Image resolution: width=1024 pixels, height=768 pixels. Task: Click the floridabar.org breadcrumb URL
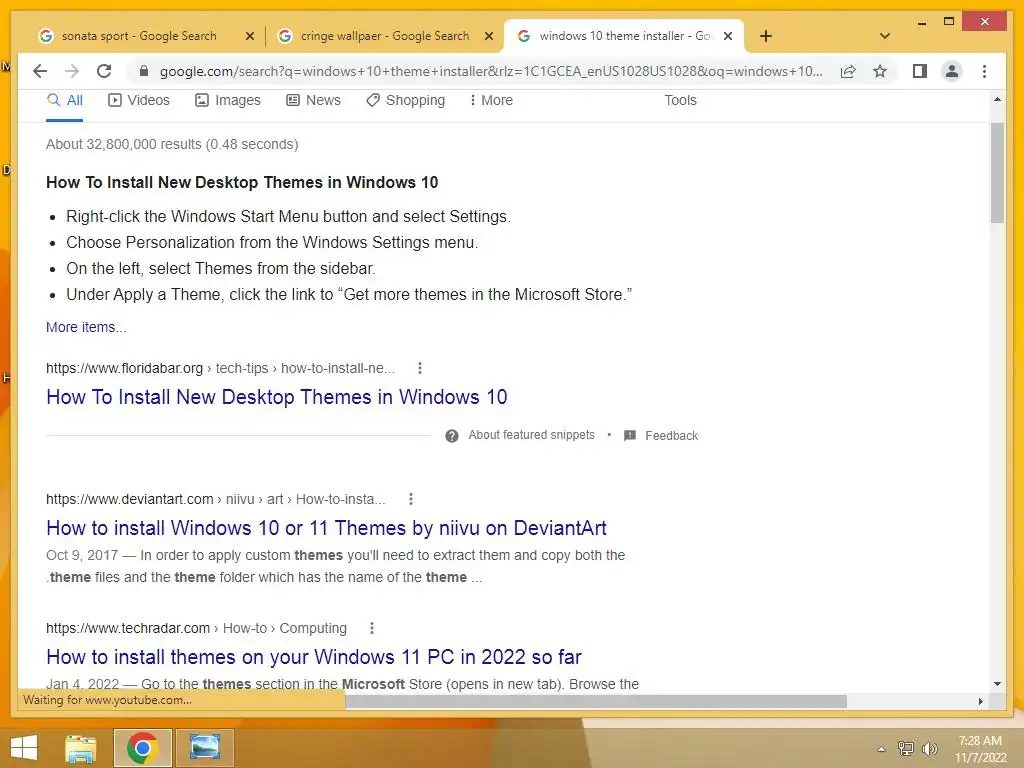[x=220, y=368]
